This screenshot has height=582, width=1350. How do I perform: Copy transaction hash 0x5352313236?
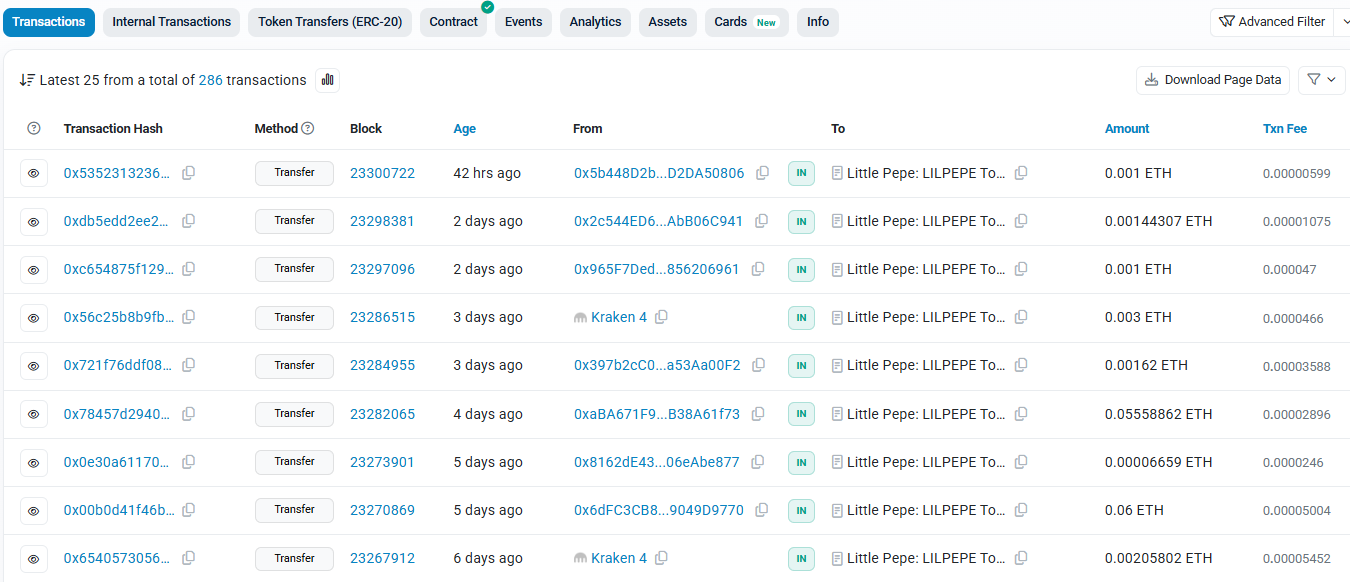pyautogui.click(x=188, y=173)
